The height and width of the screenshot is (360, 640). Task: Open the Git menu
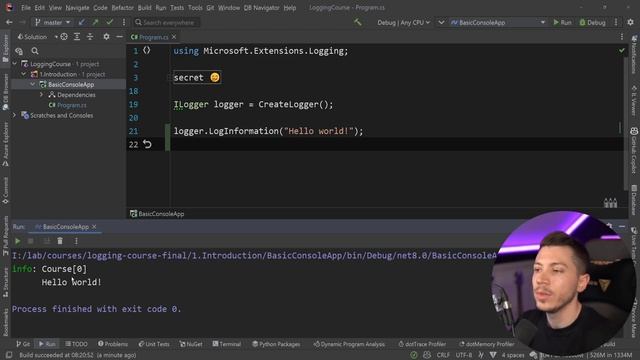[210, 8]
